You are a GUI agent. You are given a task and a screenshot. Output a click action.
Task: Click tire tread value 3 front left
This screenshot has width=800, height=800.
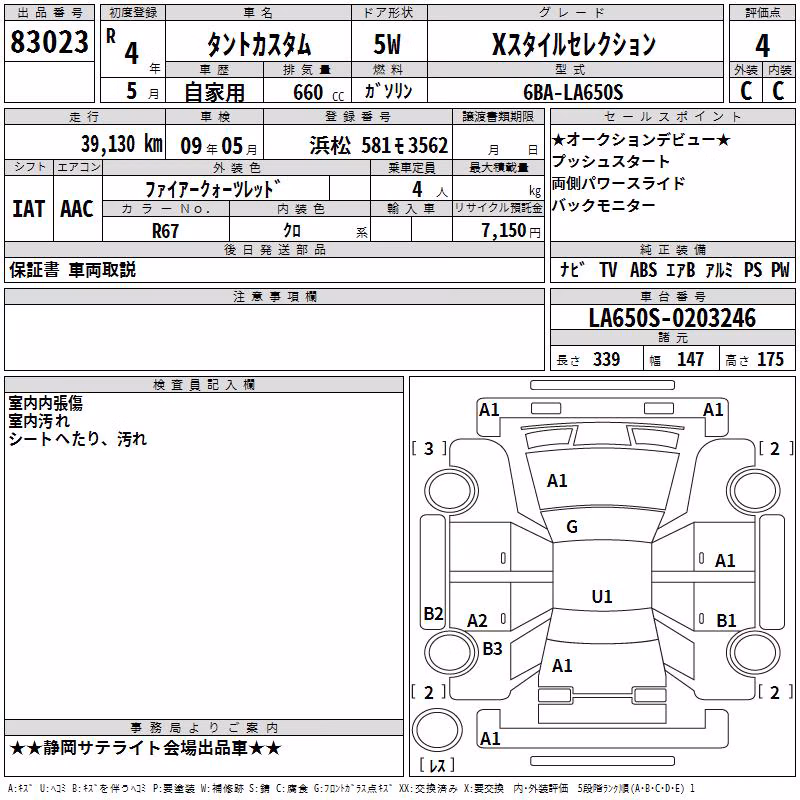click(429, 448)
